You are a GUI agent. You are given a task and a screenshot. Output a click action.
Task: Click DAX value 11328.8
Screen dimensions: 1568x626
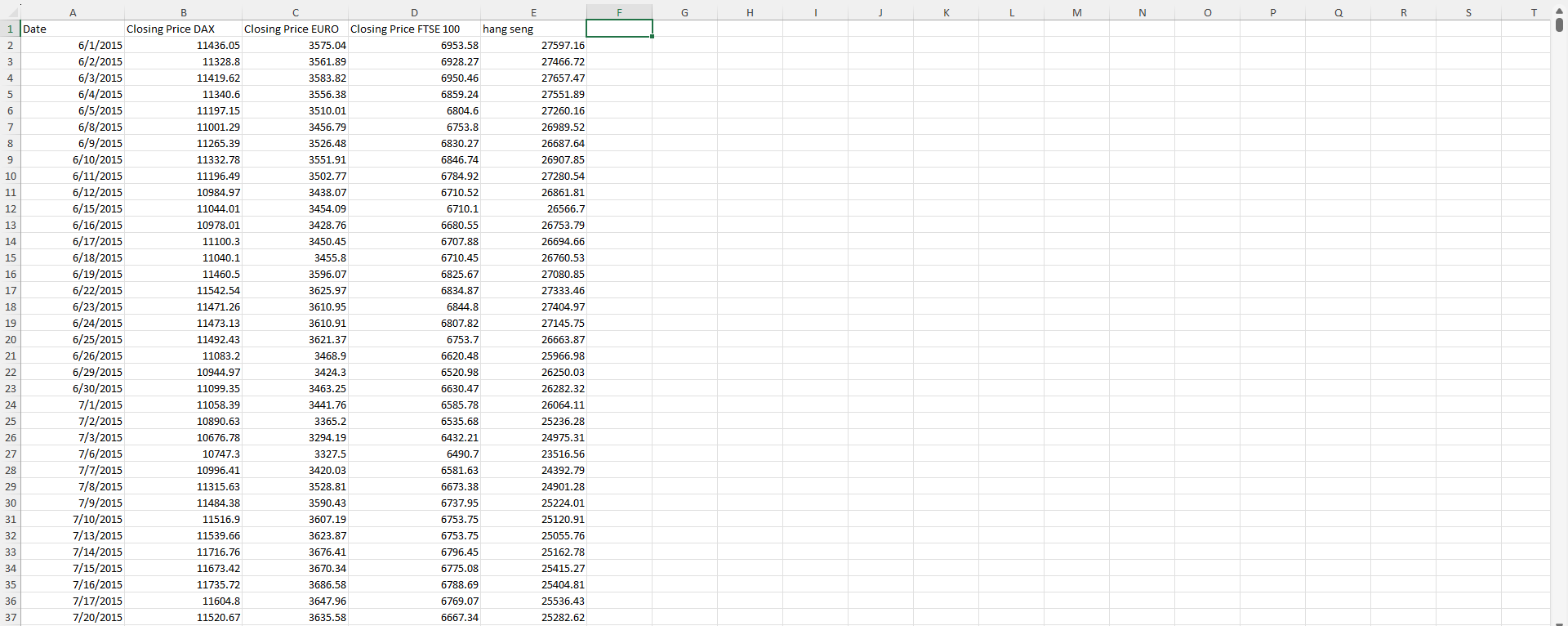point(183,61)
